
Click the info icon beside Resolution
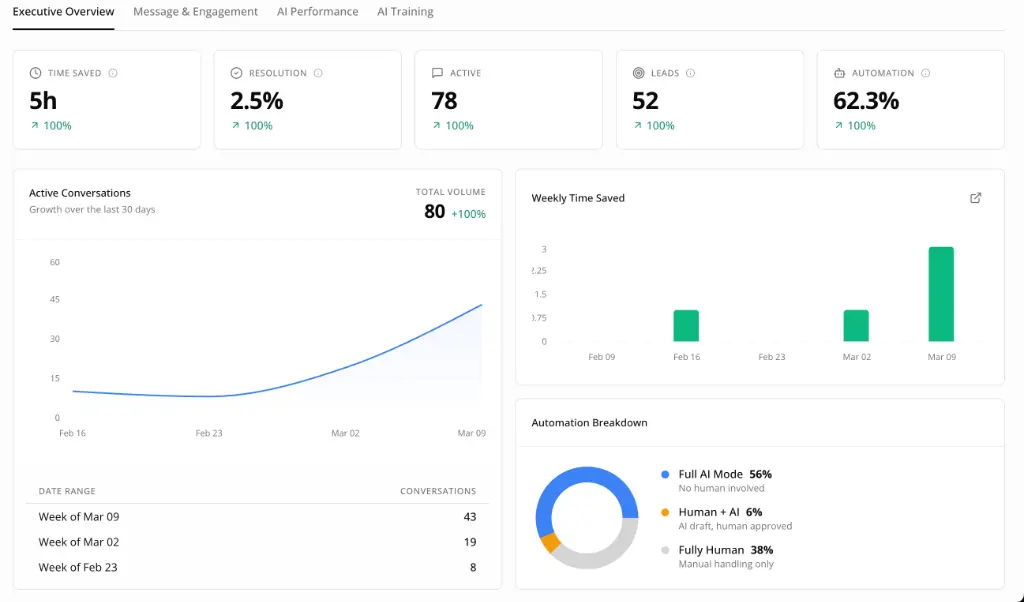[x=319, y=72]
